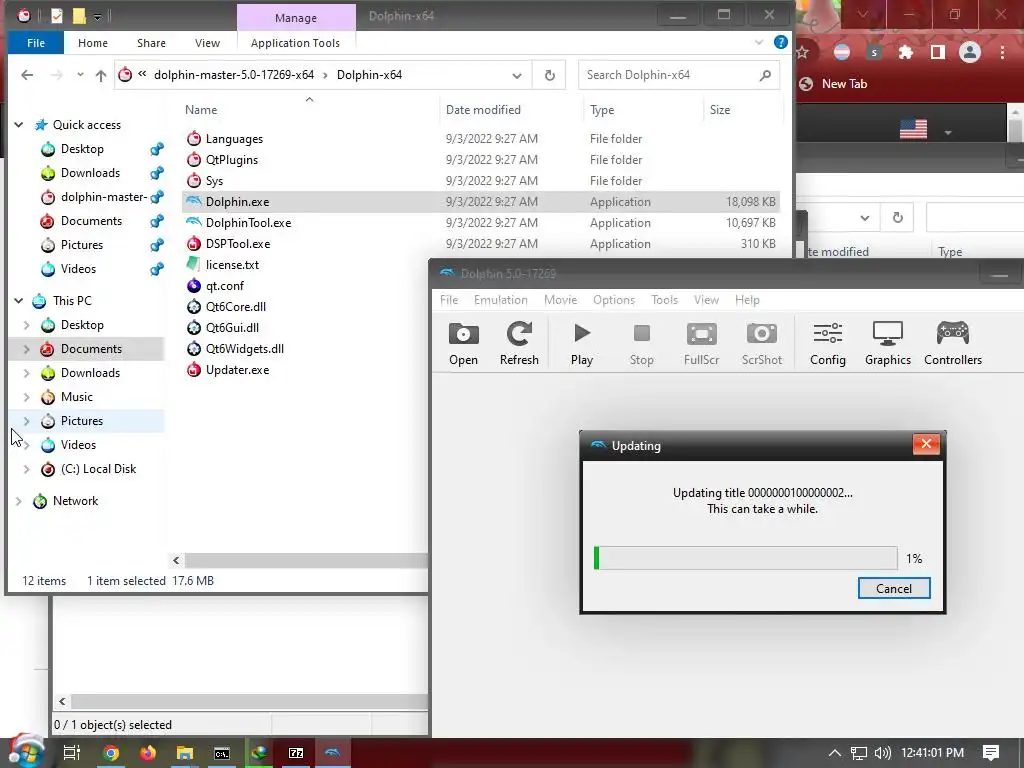Open the Tools menu in Dolphin
Screen dimensions: 1024x768
664,300
